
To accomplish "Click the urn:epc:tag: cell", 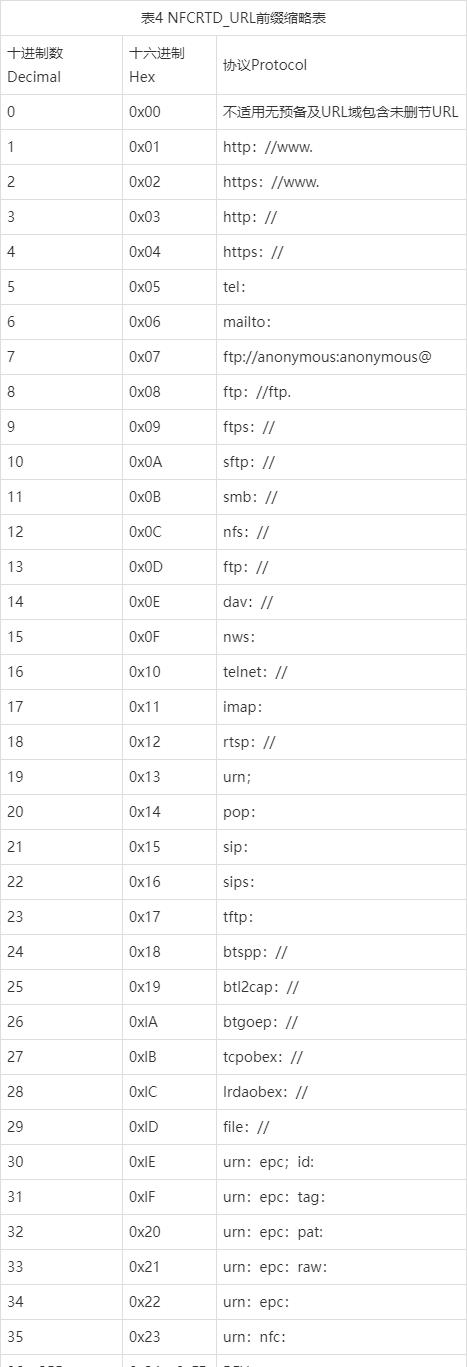I will pos(341,1197).
